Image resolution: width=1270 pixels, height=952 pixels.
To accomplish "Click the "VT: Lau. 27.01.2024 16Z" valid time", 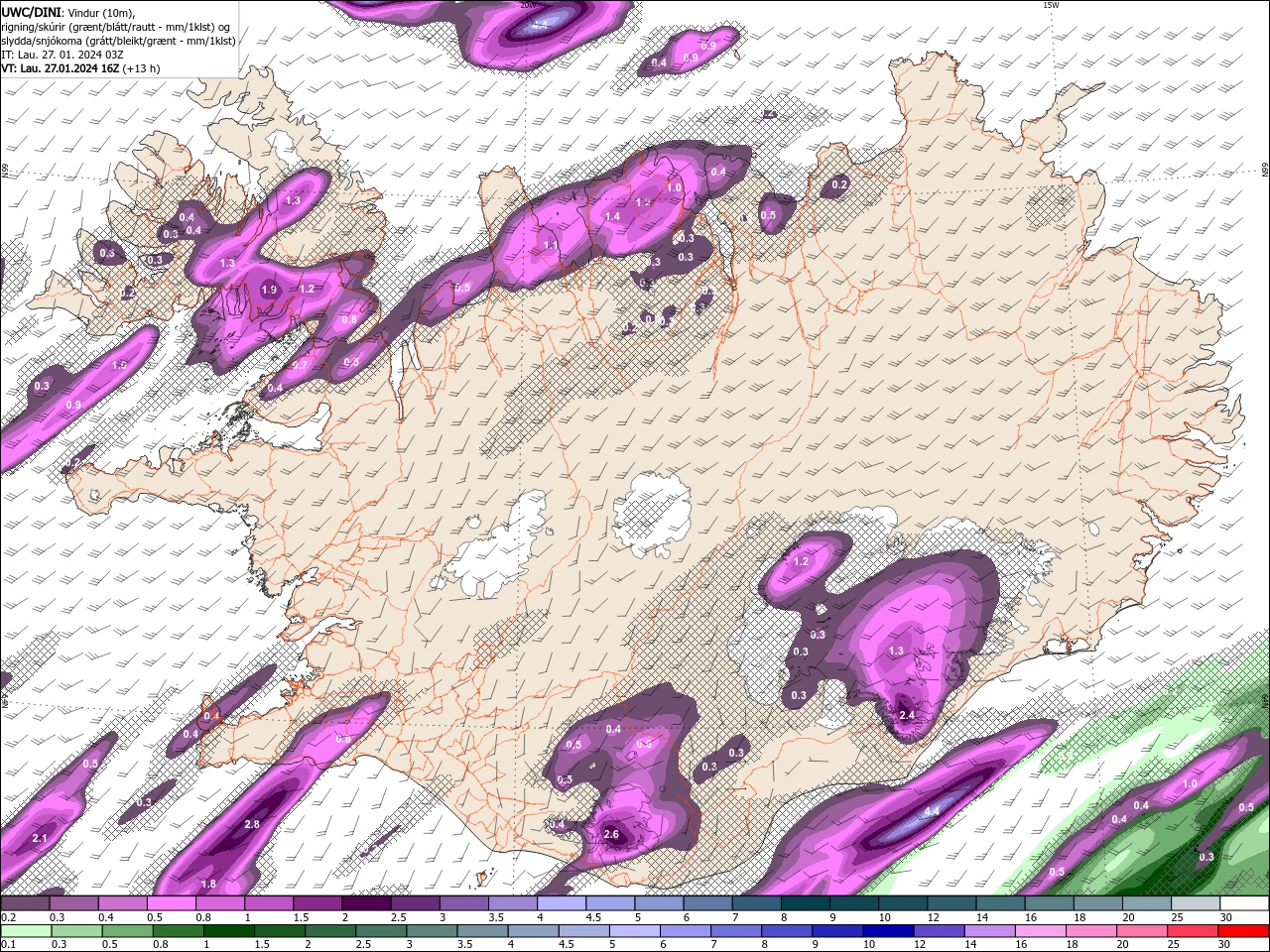I will (60, 68).
